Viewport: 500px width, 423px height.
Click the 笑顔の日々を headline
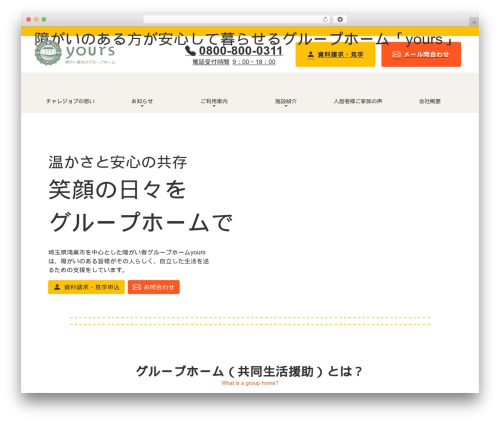117,190
